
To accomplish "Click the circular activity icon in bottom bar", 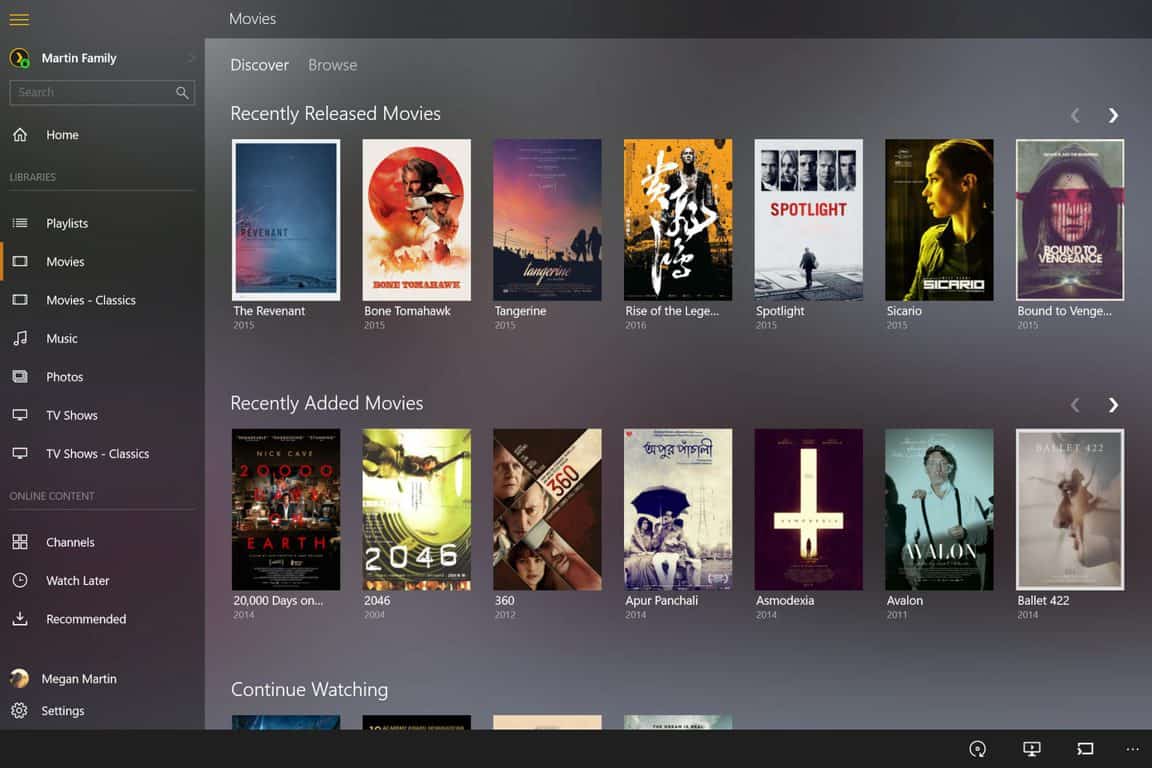I will tap(978, 749).
